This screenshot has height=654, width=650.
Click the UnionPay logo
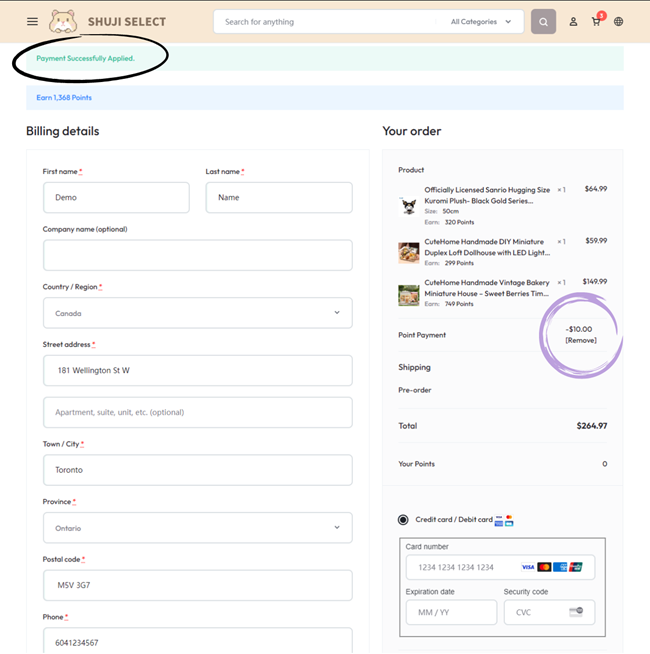[x=576, y=567]
